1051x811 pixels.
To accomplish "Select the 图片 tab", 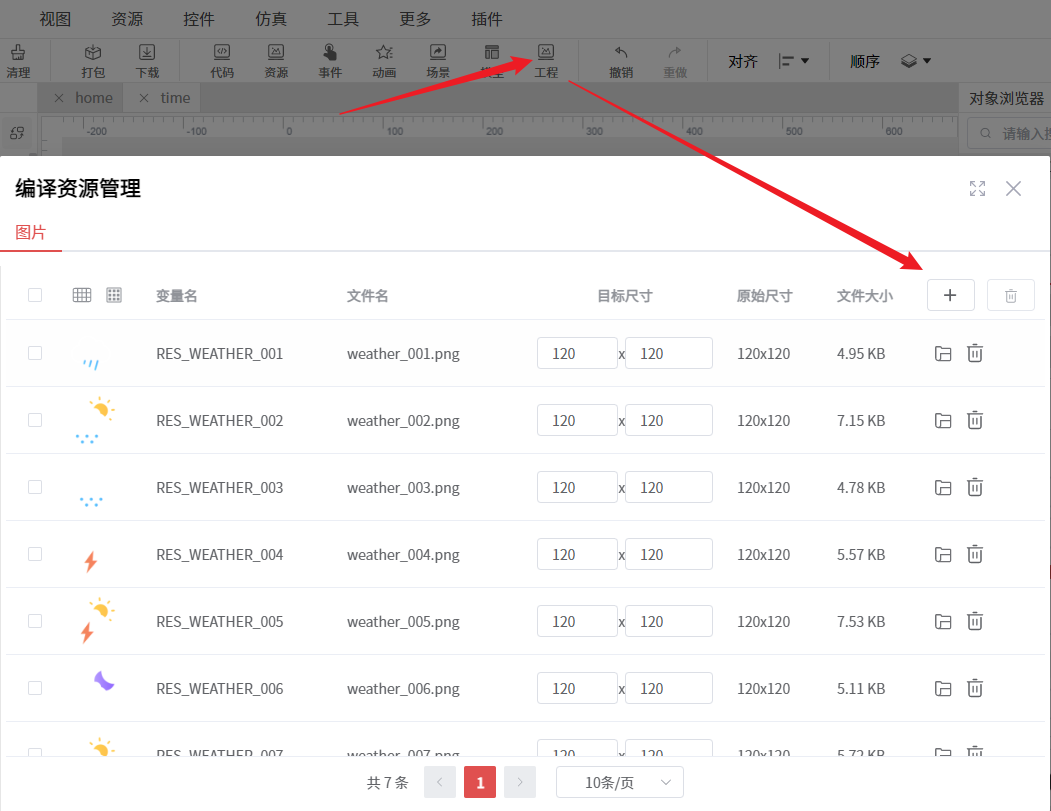I will [x=30, y=232].
